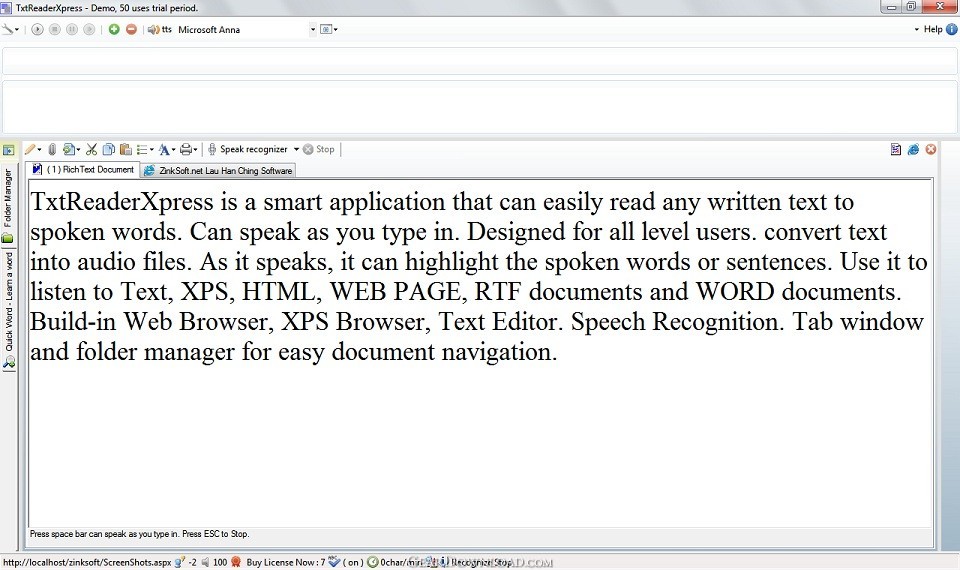Click the red award ribbon license icon
Viewport: 960px width, 570px height.
236,561
